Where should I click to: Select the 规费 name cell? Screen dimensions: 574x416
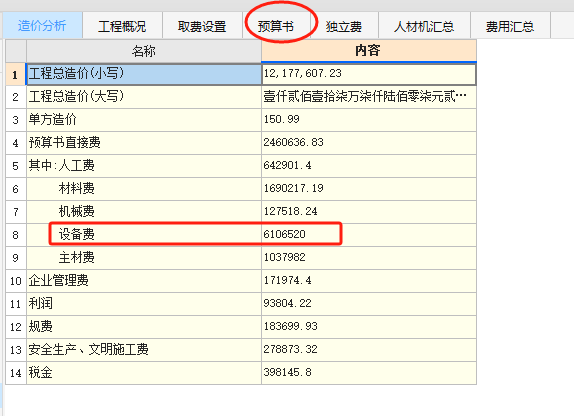click(x=144, y=327)
